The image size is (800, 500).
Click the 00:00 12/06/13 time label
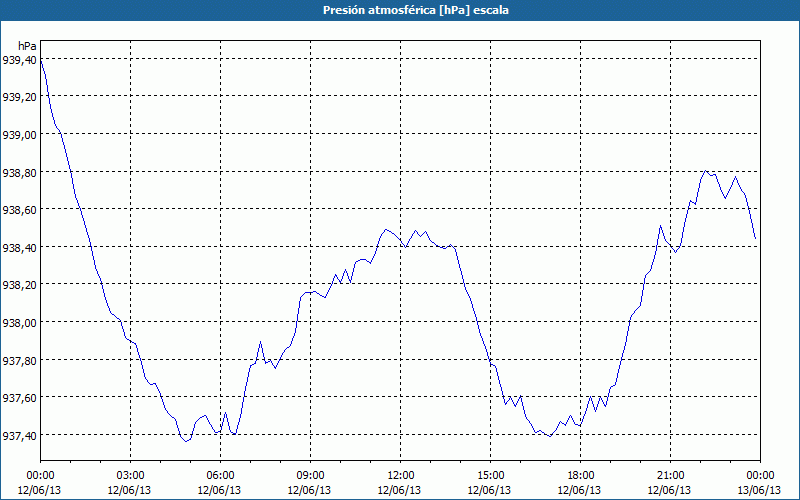tap(40, 483)
